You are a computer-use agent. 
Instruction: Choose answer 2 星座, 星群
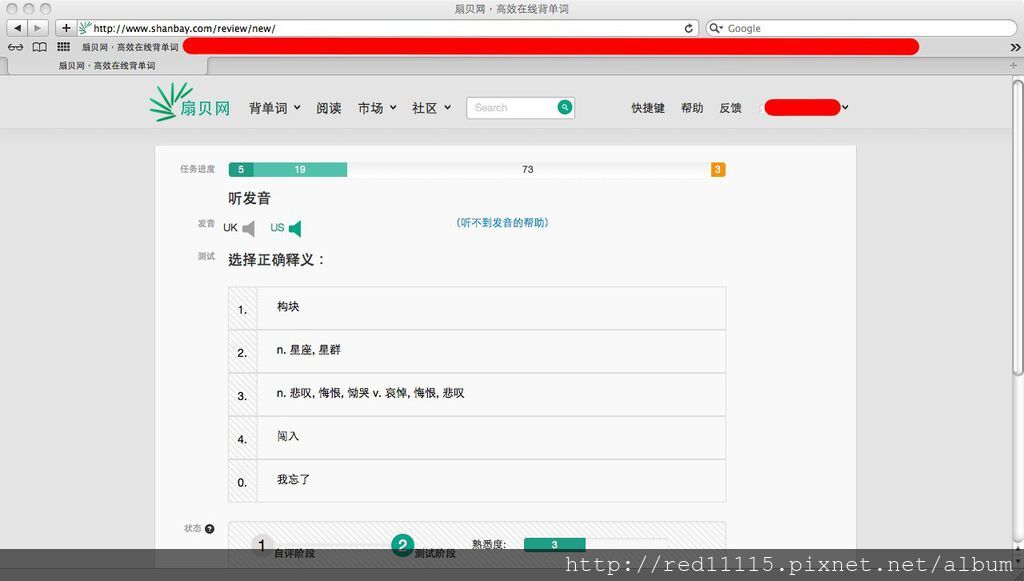[x=477, y=351]
